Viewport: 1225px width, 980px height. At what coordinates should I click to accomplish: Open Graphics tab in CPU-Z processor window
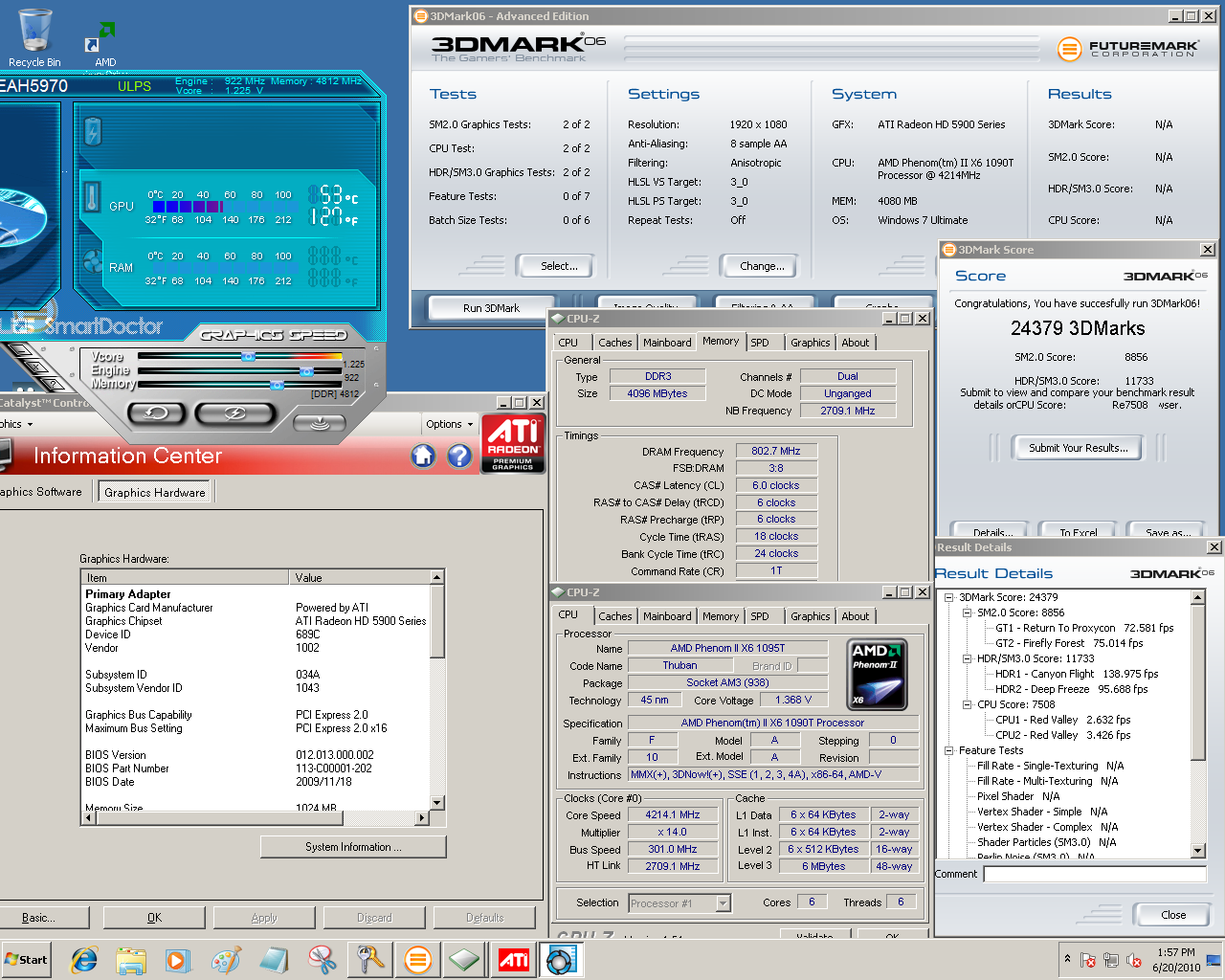point(811,616)
